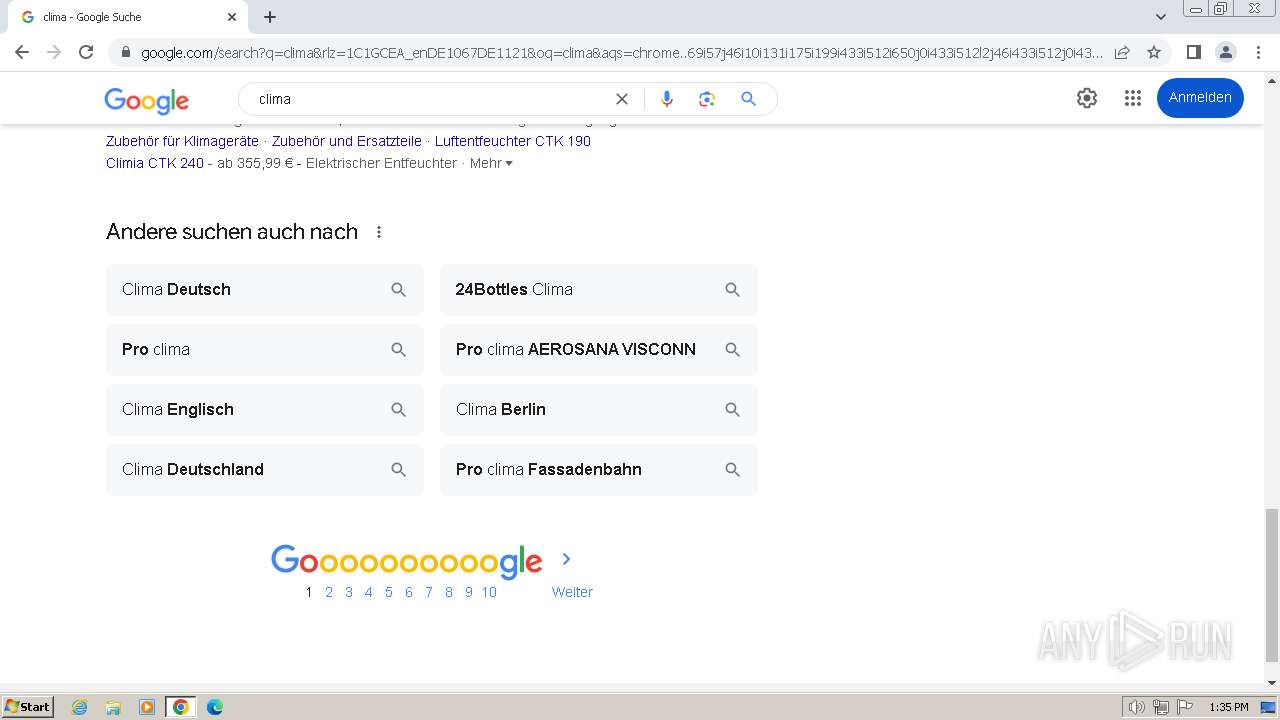Screen dimensions: 1280x720
Task: Go to results page 9
Action: [x=469, y=592]
